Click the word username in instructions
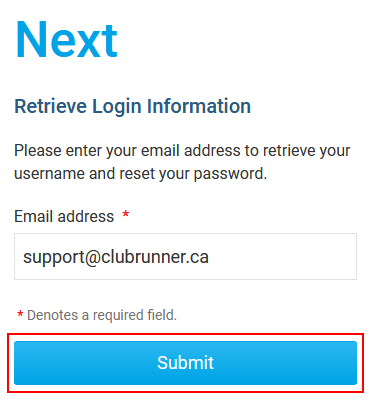This screenshot has width=375, height=402. (49, 174)
